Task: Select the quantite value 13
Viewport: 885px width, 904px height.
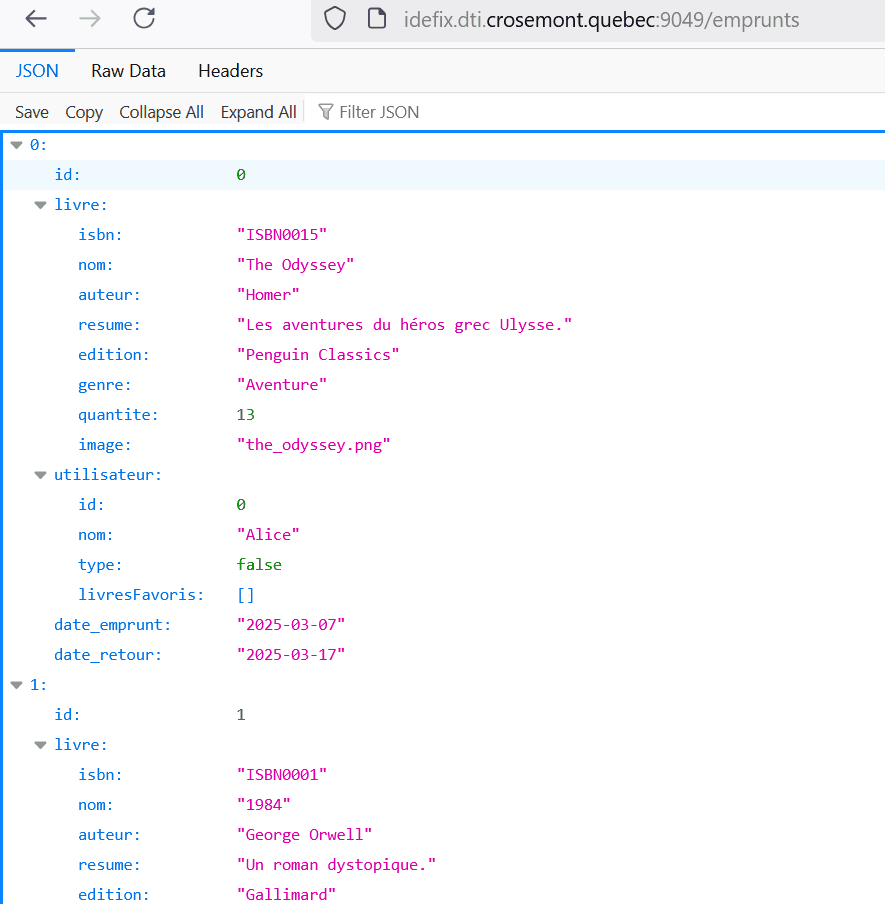Action: [246, 415]
